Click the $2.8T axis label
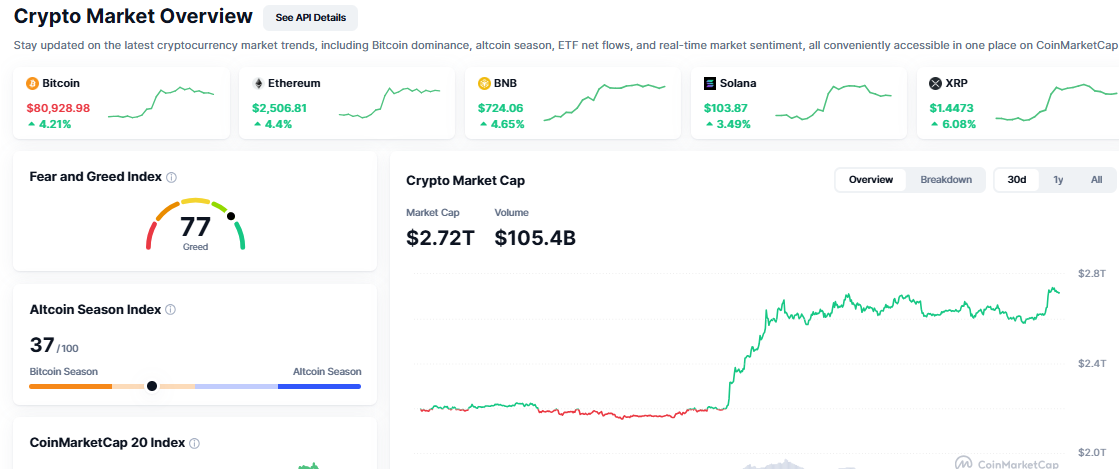Image resolution: width=1119 pixels, height=469 pixels. pyautogui.click(x=1092, y=273)
